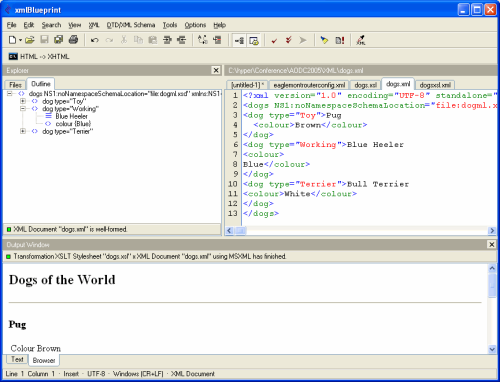
Task: Select the Outline tab in Explorer
Action: tap(41, 84)
